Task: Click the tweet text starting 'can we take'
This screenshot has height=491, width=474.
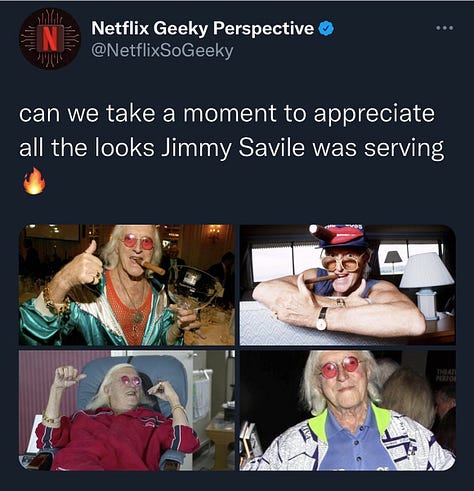Action: tap(231, 131)
